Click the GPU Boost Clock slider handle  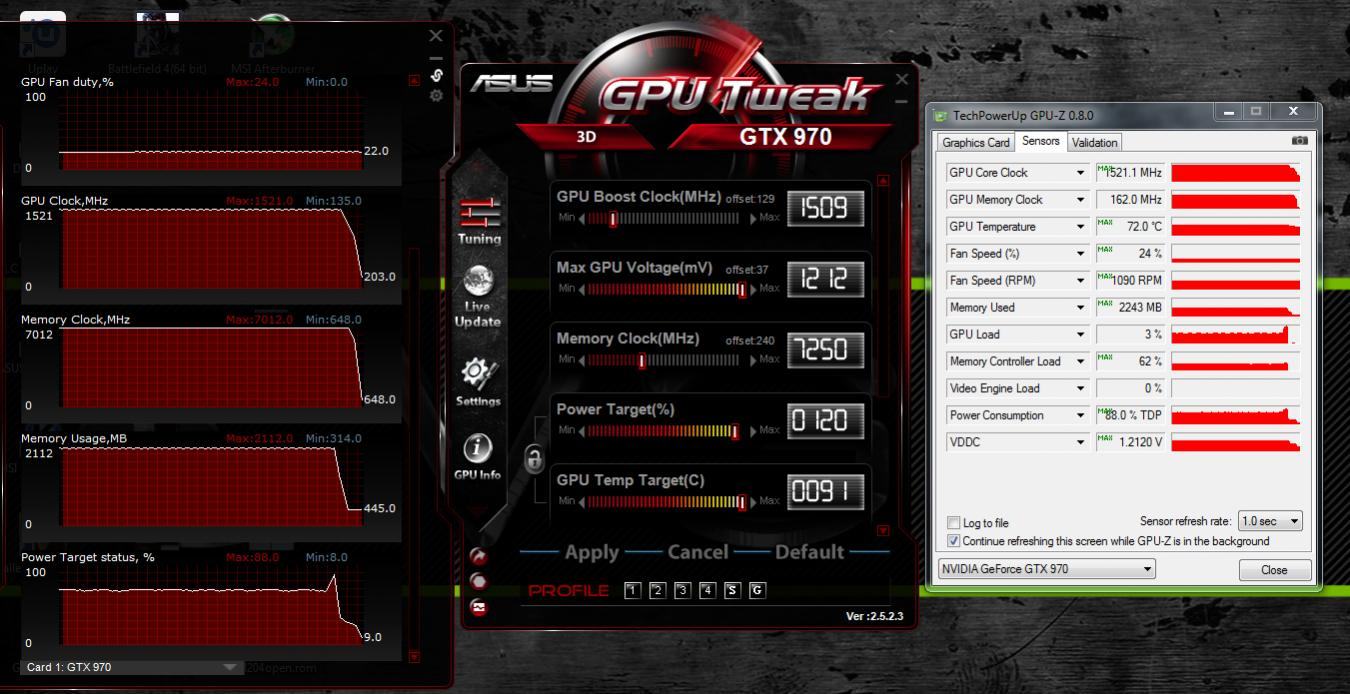(x=613, y=219)
